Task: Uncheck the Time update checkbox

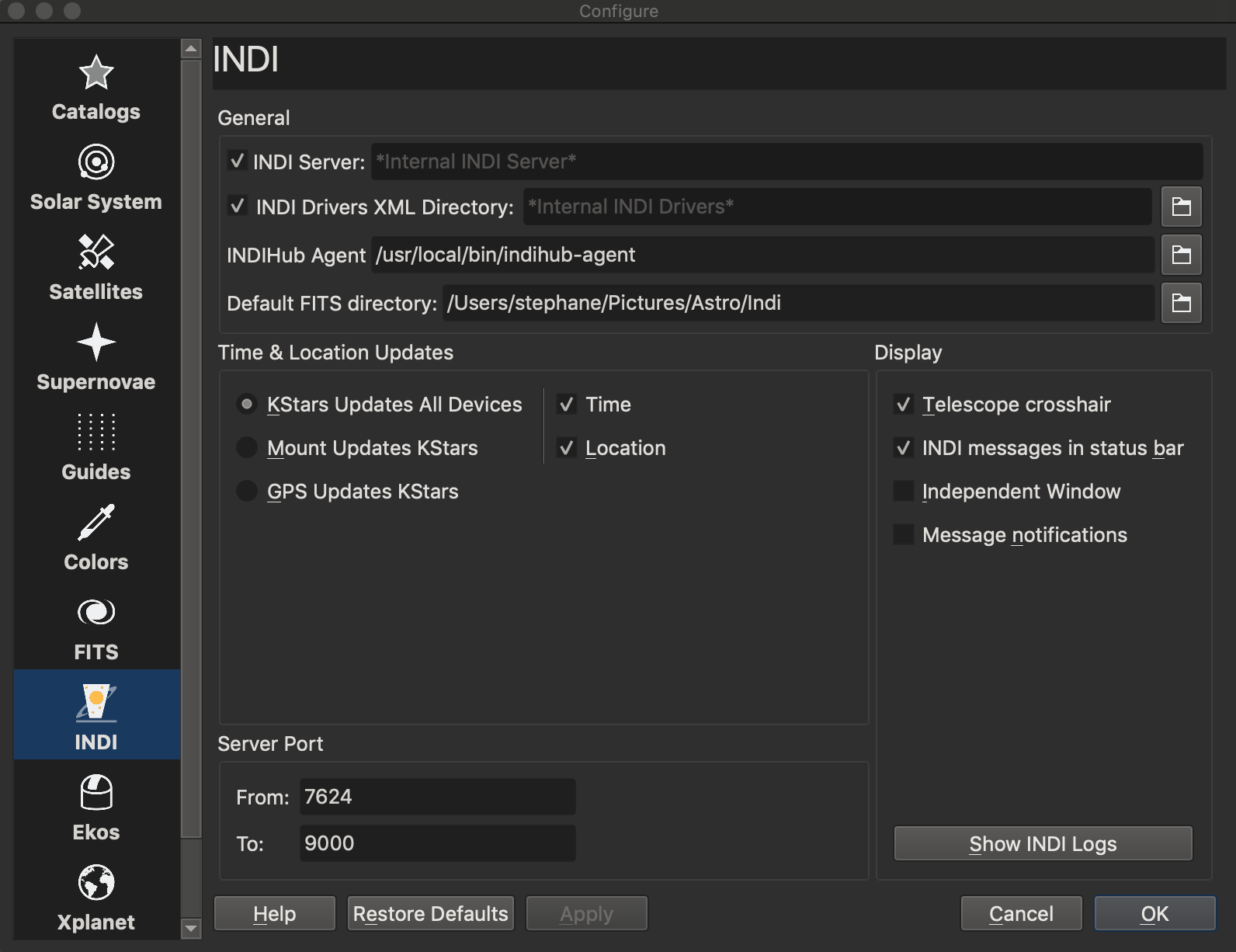Action: [x=567, y=405]
